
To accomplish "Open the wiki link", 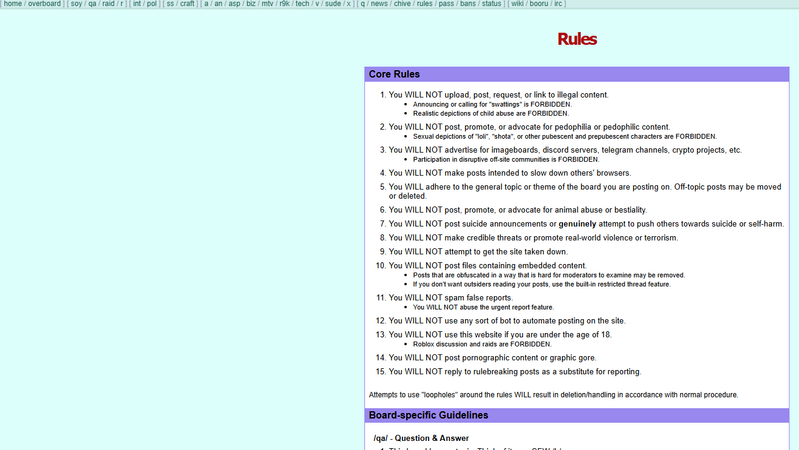I will click(x=517, y=4).
